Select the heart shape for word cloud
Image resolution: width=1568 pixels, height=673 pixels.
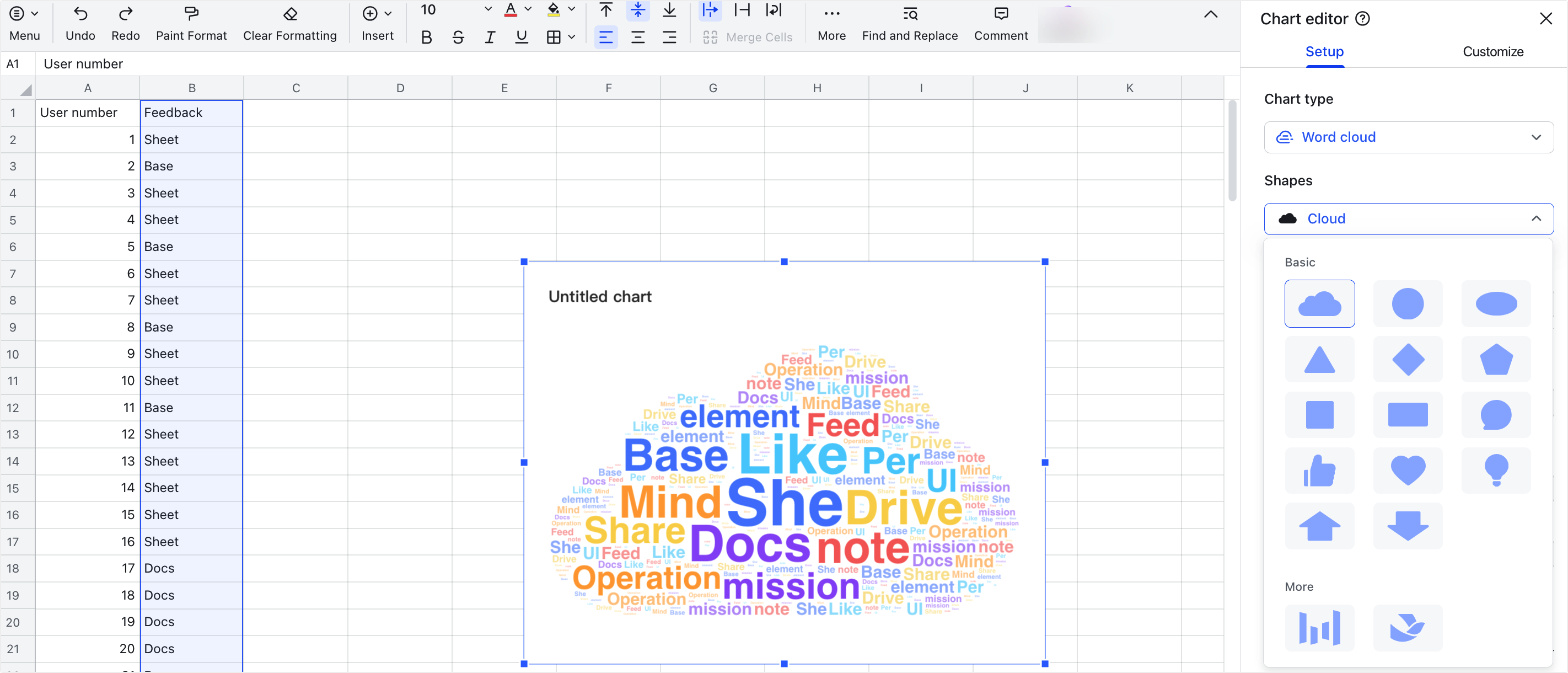tap(1408, 471)
